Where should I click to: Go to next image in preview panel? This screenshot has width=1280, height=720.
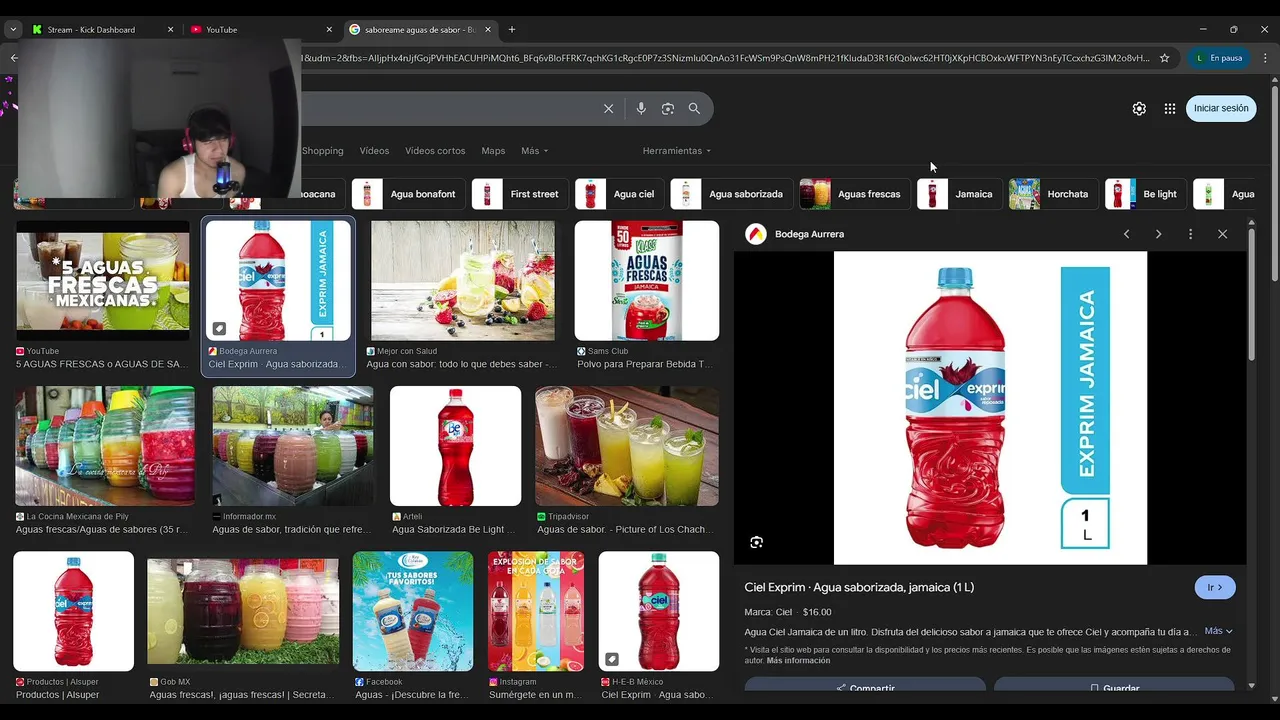click(x=1158, y=234)
